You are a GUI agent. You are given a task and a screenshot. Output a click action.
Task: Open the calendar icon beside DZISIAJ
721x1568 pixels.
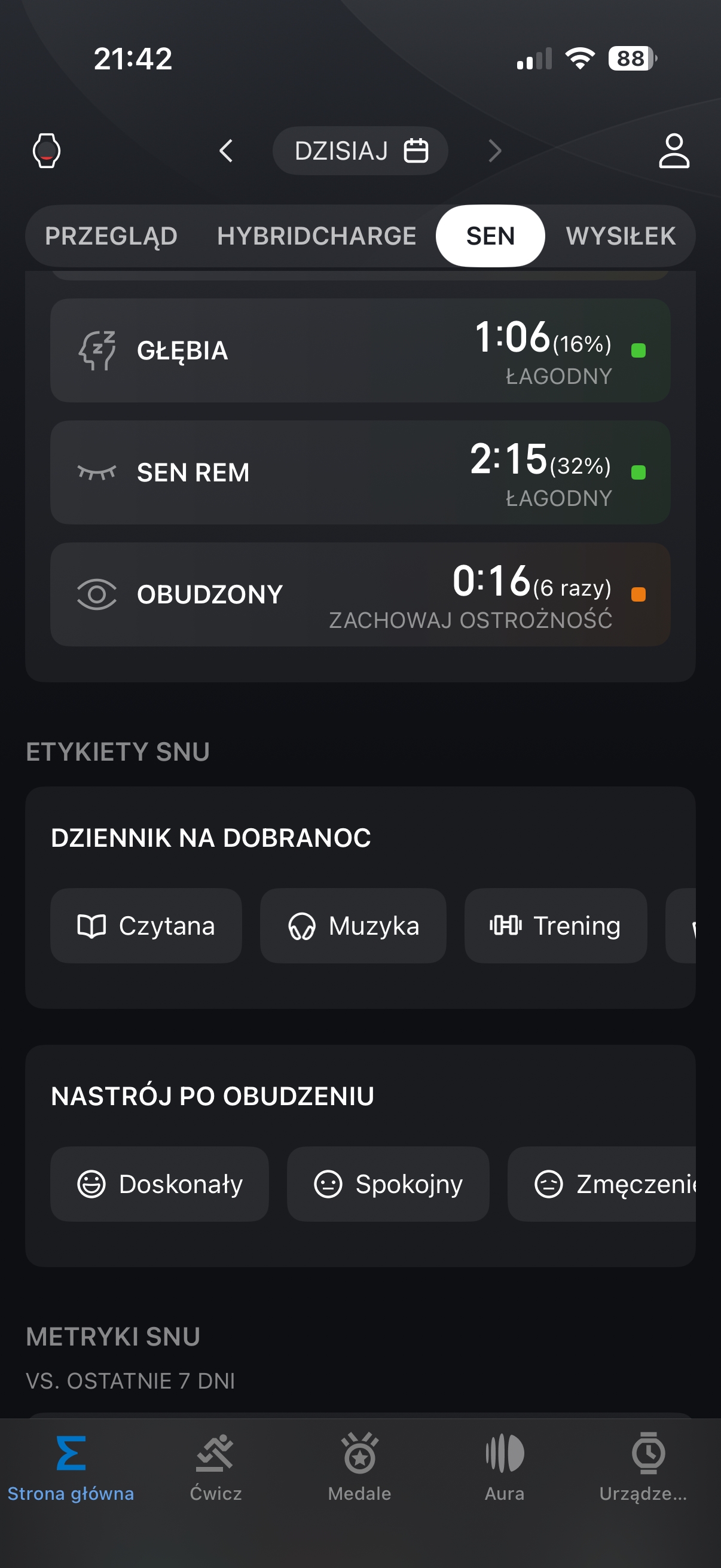click(x=416, y=150)
